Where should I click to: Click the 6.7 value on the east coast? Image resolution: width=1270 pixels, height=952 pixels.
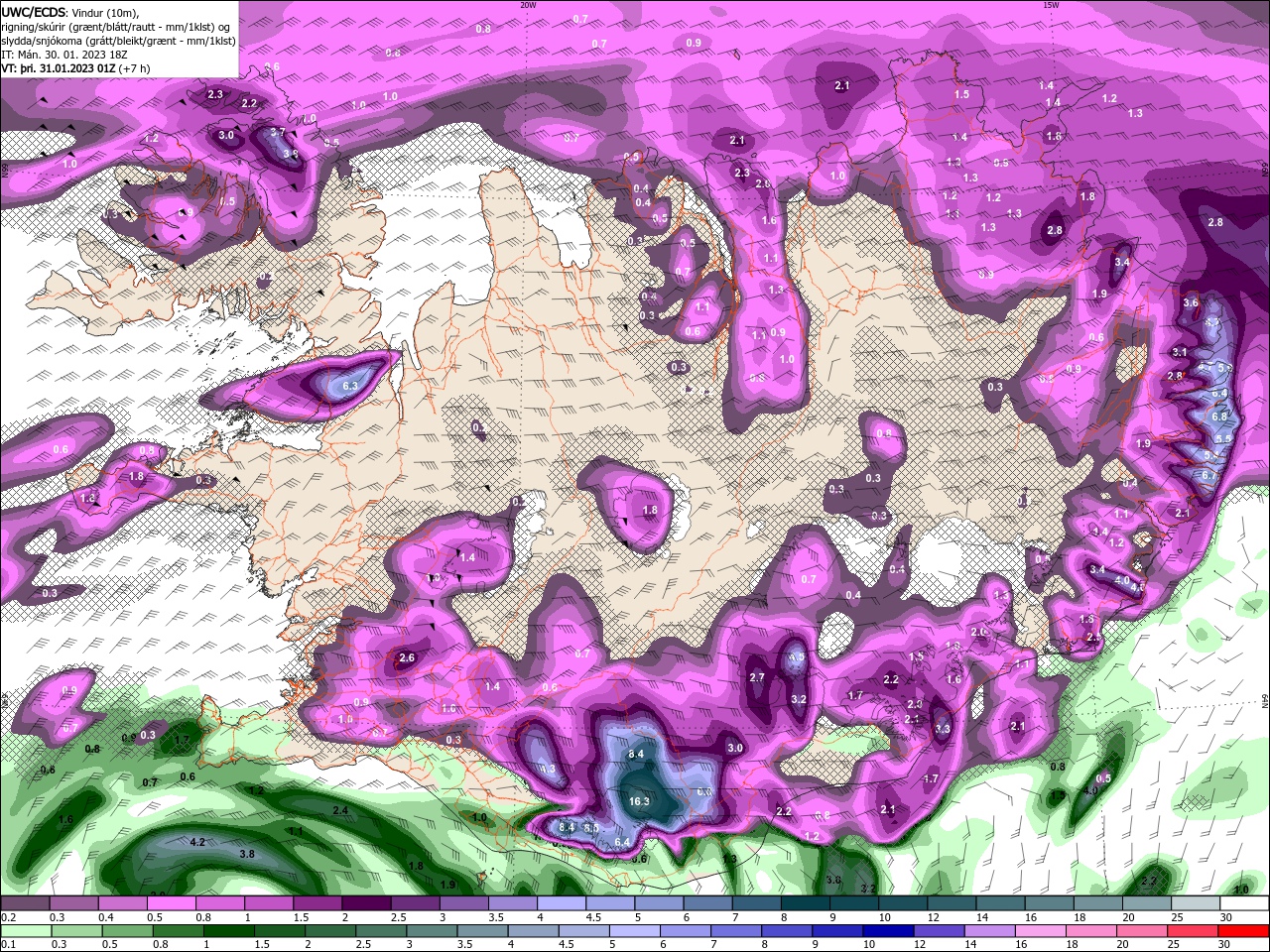[x=1208, y=475]
